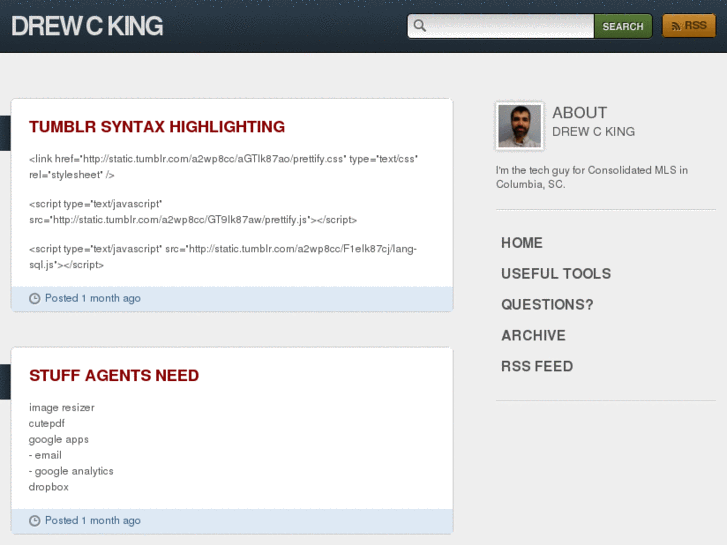Click Posted 1 month ago on first post
727x545 pixels.
pyautogui.click(x=92, y=299)
